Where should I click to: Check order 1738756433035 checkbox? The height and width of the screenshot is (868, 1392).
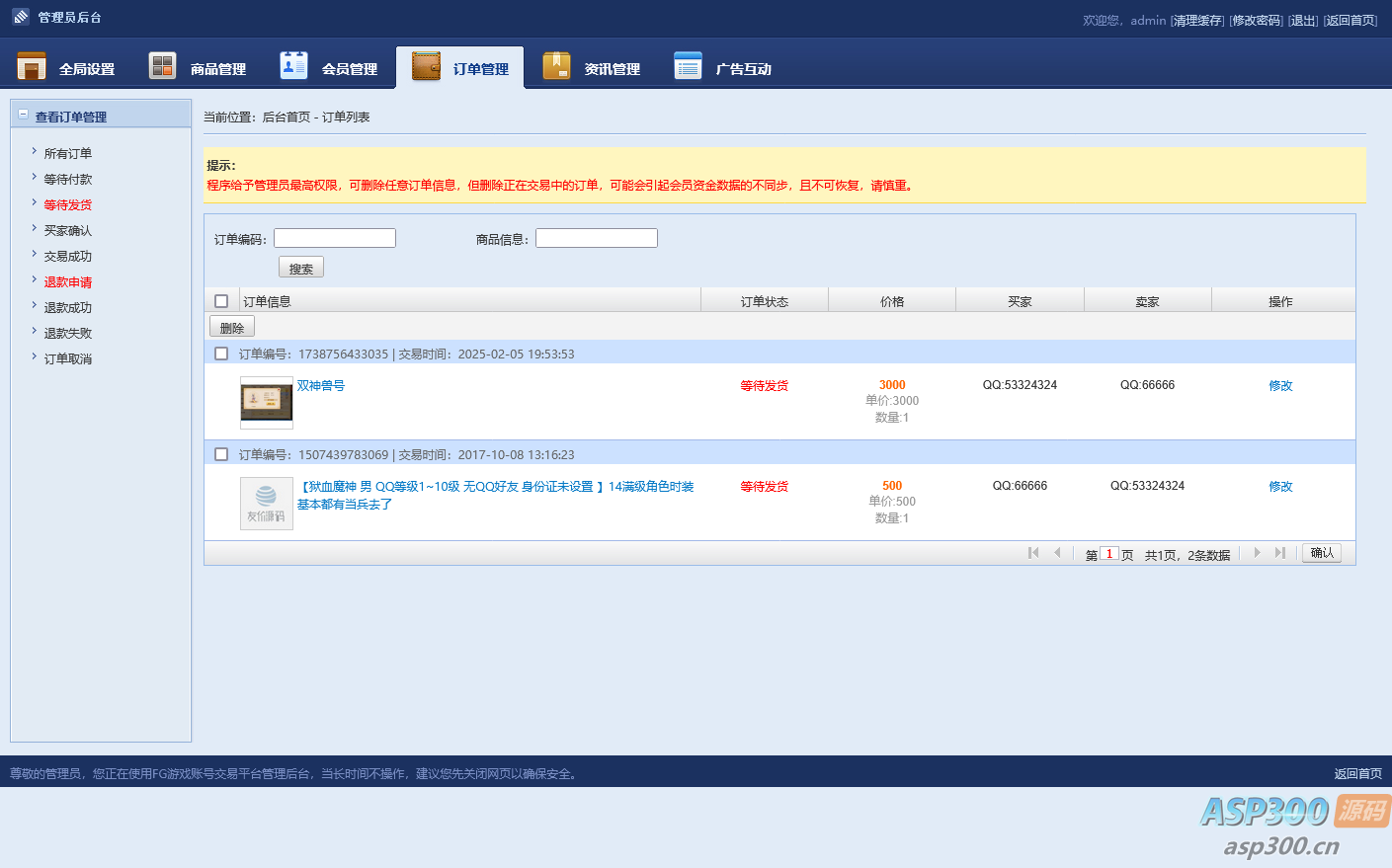pos(221,354)
